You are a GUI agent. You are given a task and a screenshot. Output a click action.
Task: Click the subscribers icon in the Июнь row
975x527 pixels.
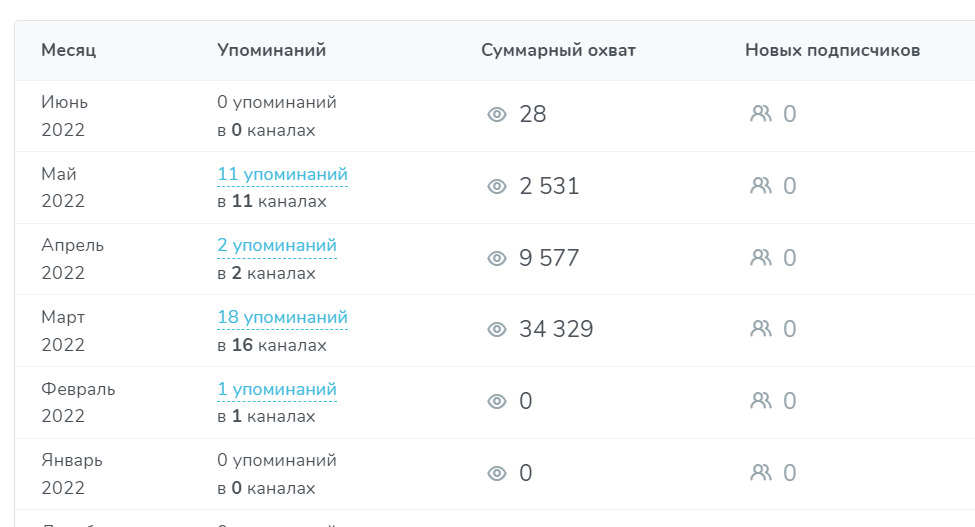pos(760,114)
